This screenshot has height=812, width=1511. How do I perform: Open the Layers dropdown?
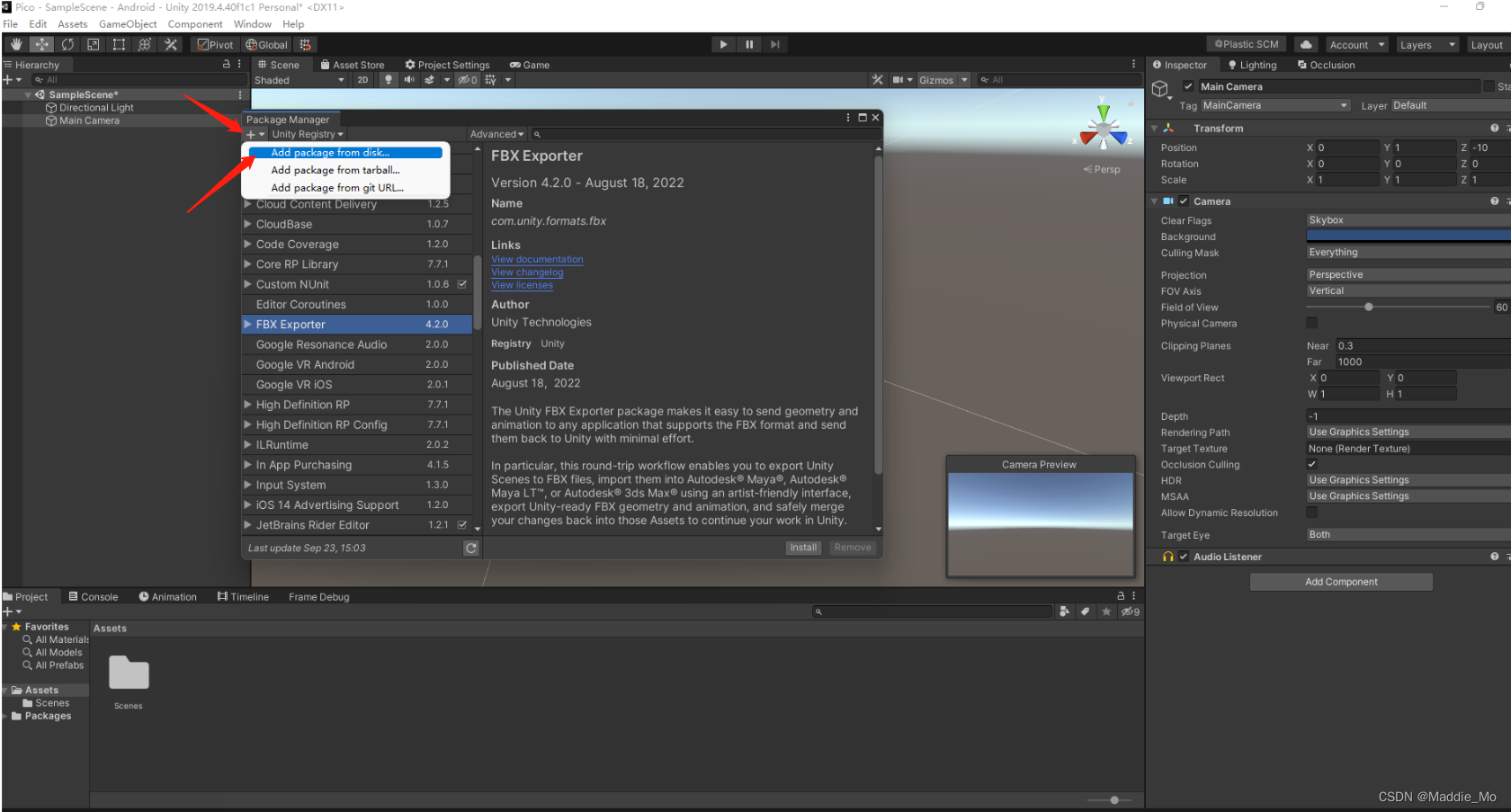click(1427, 45)
